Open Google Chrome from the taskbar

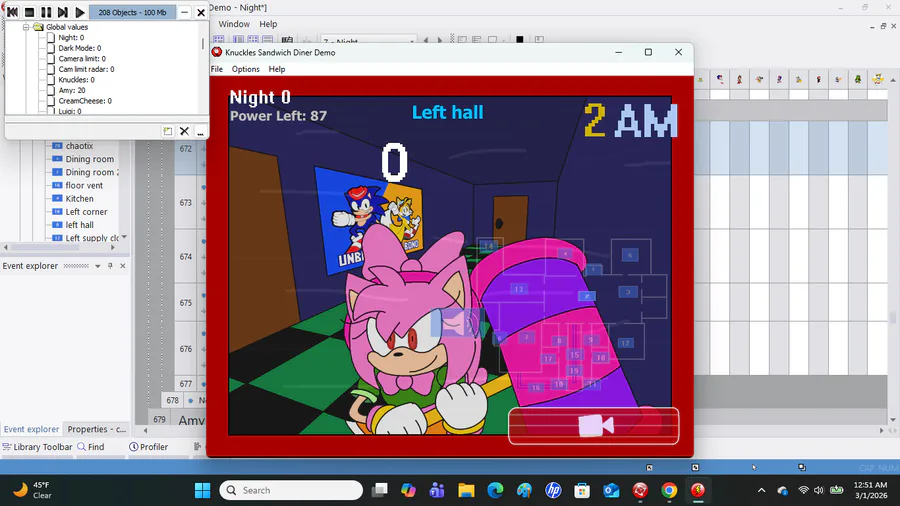click(669, 491)
